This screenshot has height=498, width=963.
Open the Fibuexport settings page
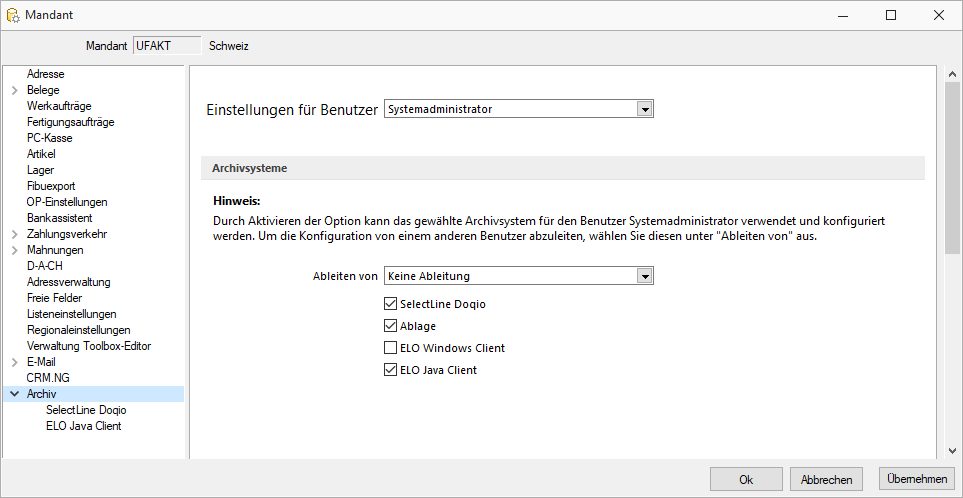[x=51, y=186]
